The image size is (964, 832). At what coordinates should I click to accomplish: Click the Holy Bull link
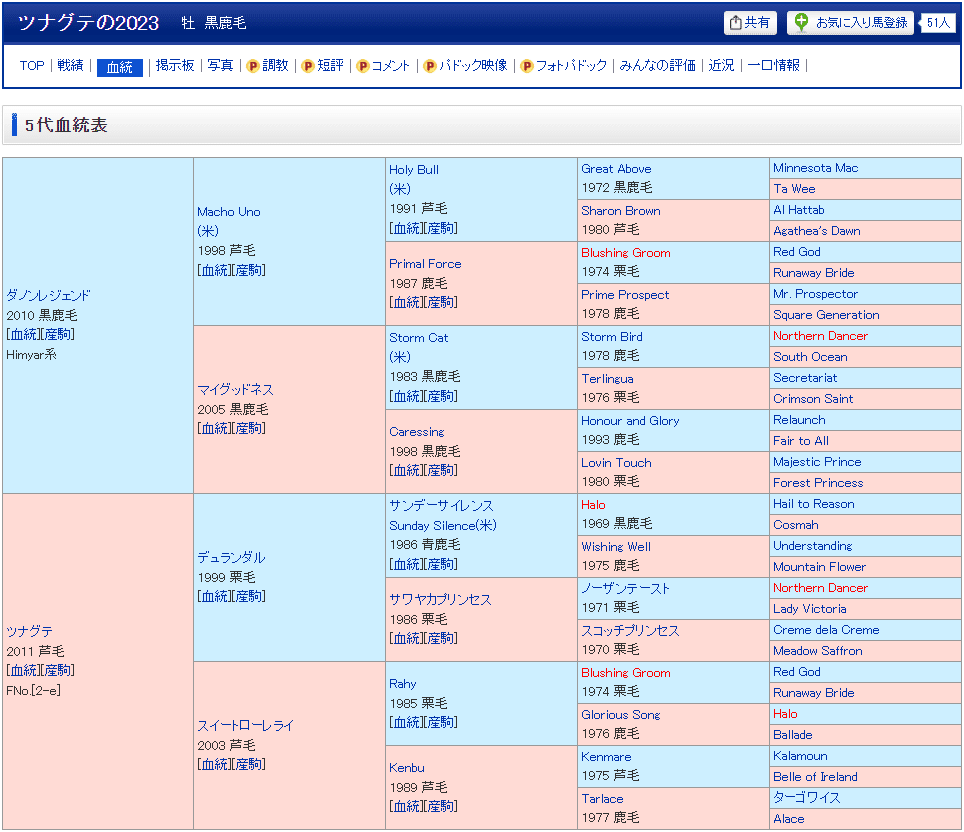coord(414,170)
